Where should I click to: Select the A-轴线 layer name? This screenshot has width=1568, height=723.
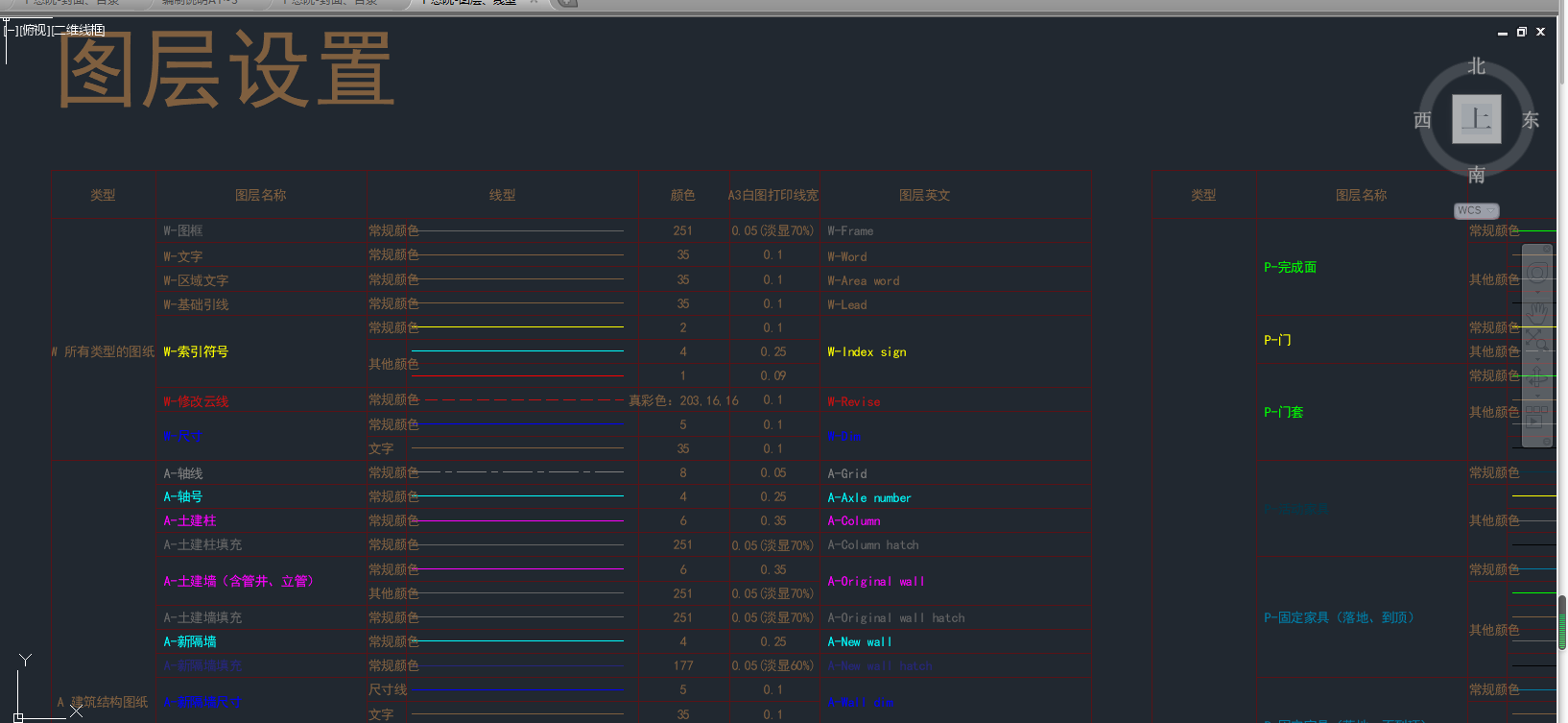pos(182,473)
